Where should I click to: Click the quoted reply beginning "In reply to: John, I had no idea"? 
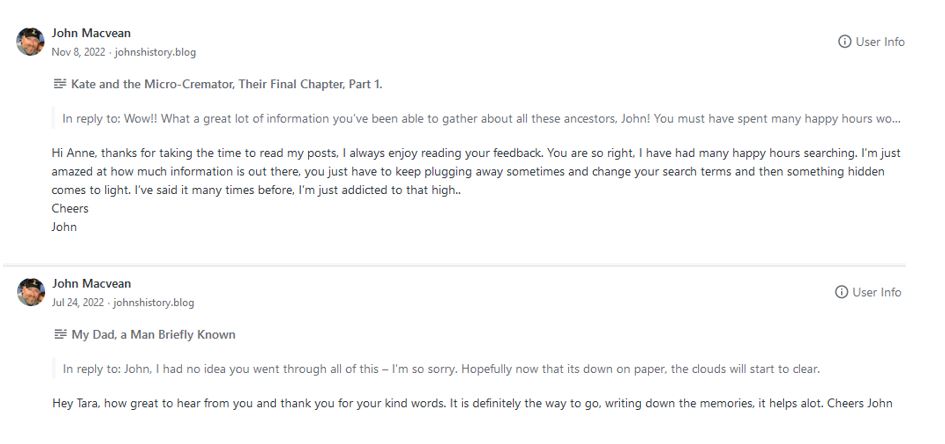click(x=440, y=368)
